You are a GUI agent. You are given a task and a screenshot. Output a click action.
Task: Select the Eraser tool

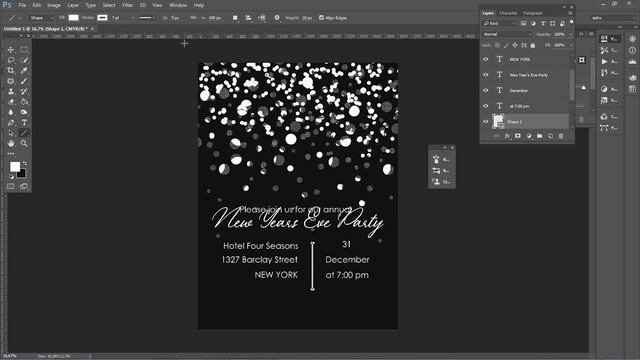tap(11, 102)
